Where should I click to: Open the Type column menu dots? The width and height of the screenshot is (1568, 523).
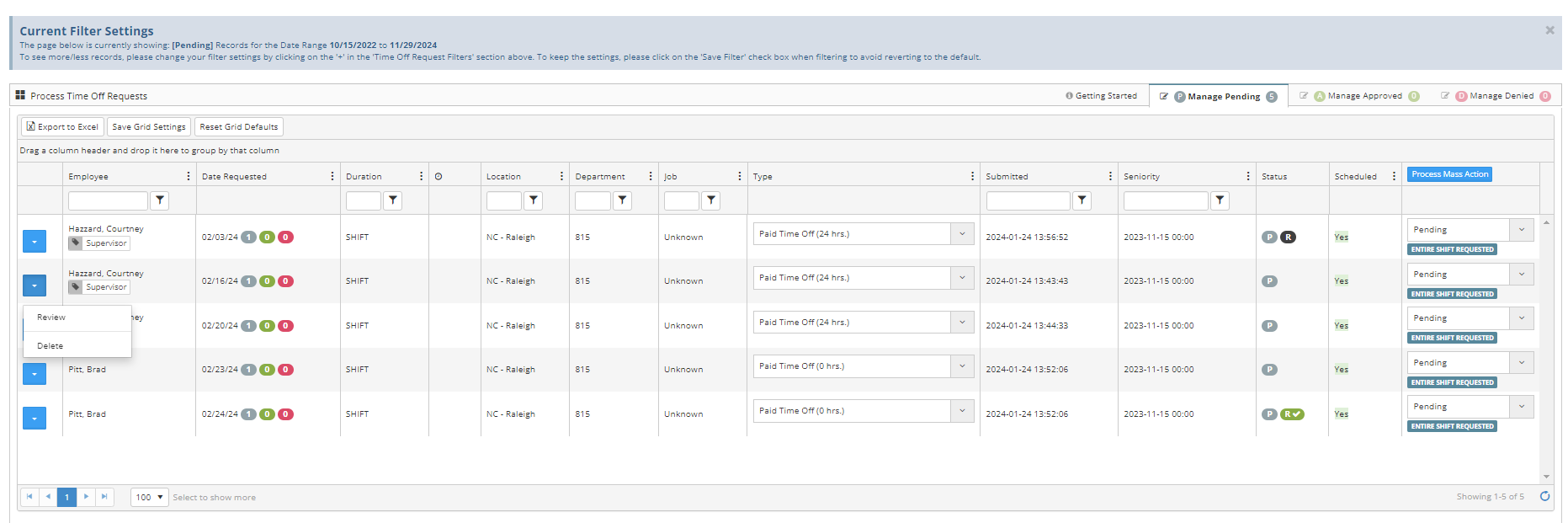(972, 176)
